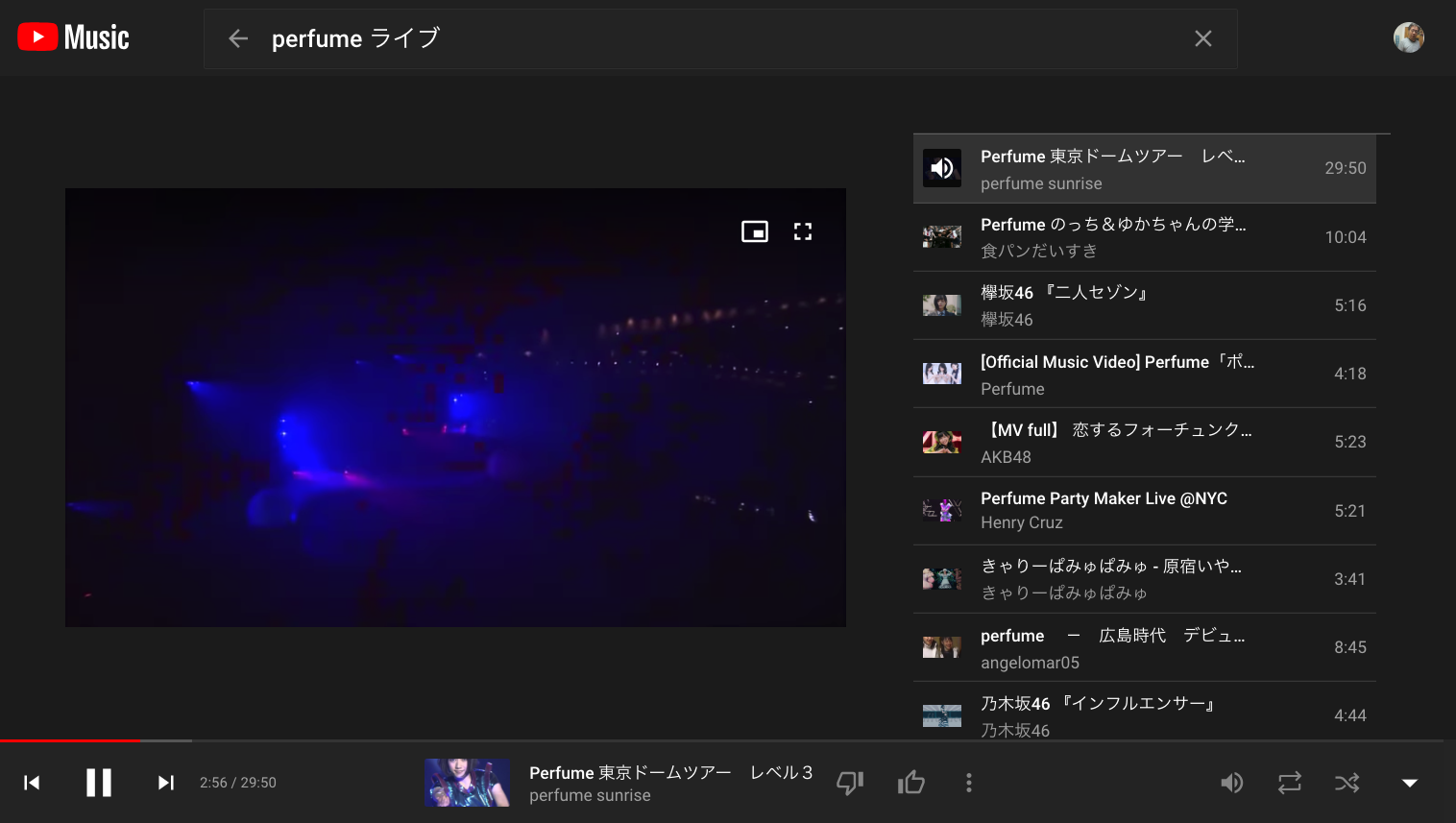
Task: Play 'Perfume のっち＆ゆかちゃんの学...' from queue
Action: point(1144,237)
